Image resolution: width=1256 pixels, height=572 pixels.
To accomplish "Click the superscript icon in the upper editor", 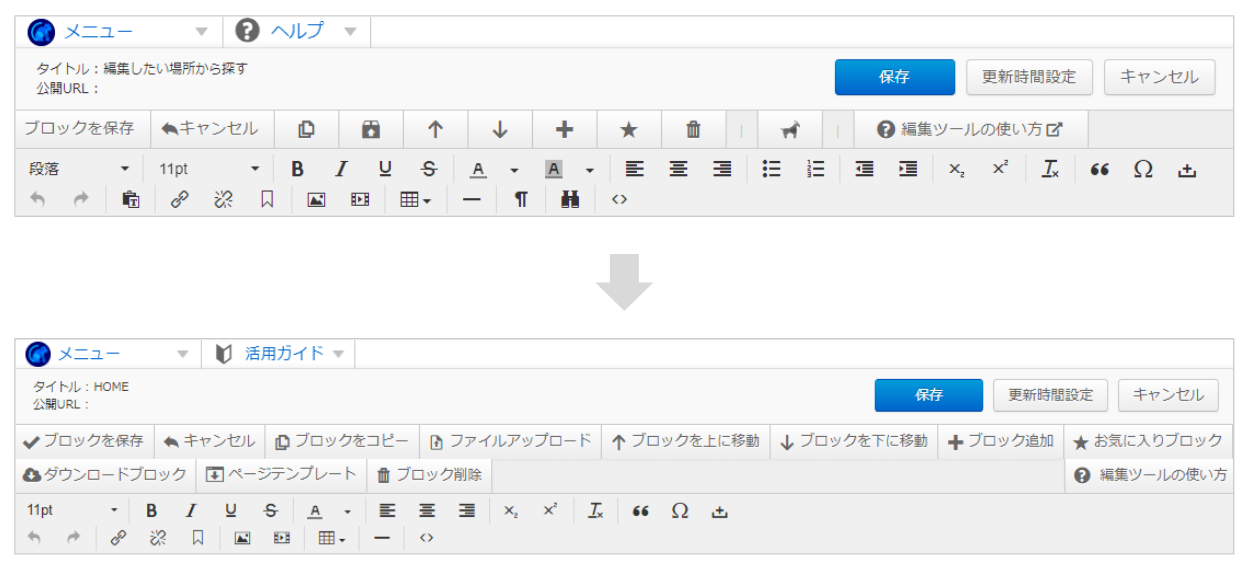I will coord(1001,168).
